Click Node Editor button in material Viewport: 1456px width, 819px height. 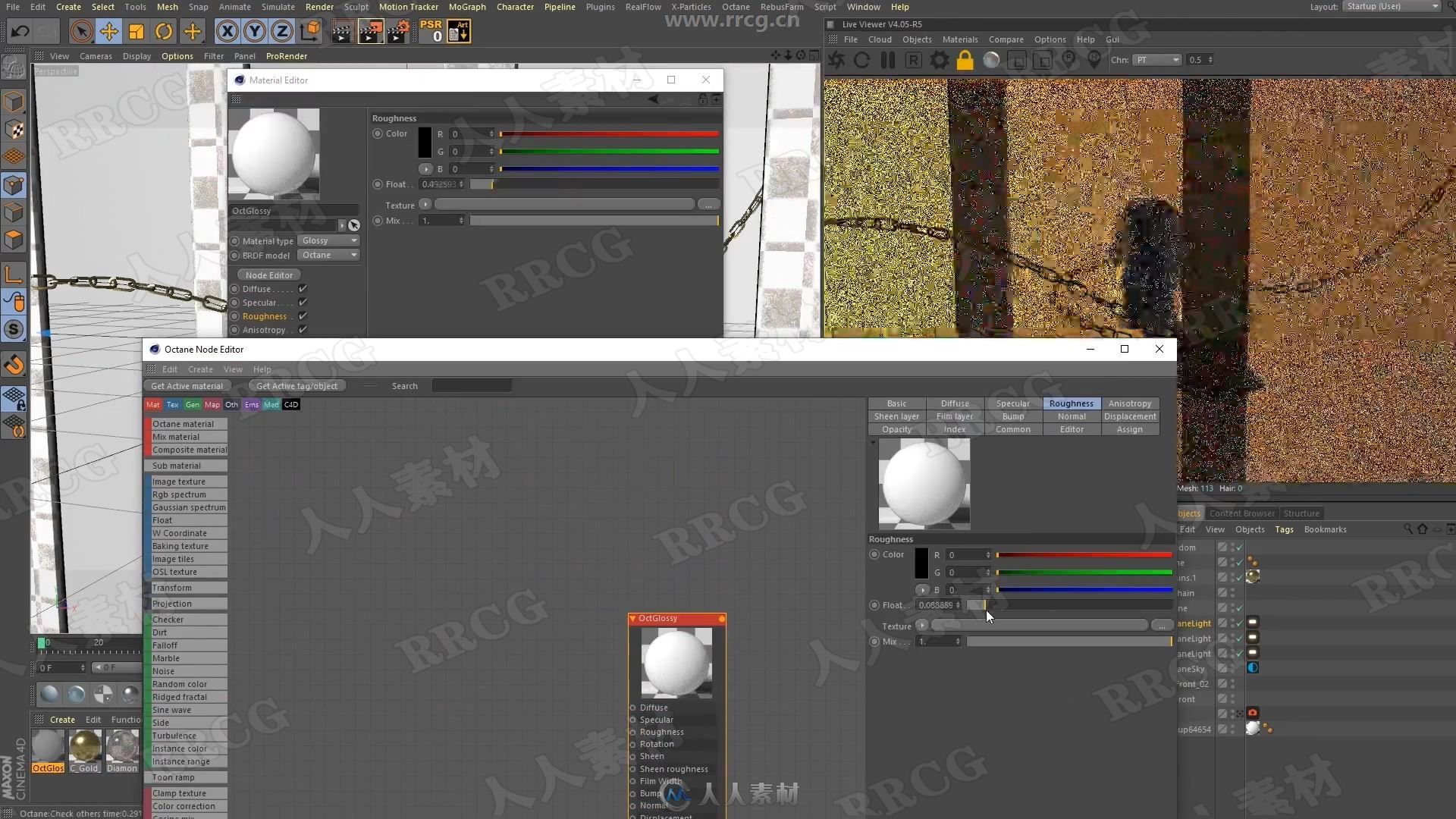(x=269, y=274)
